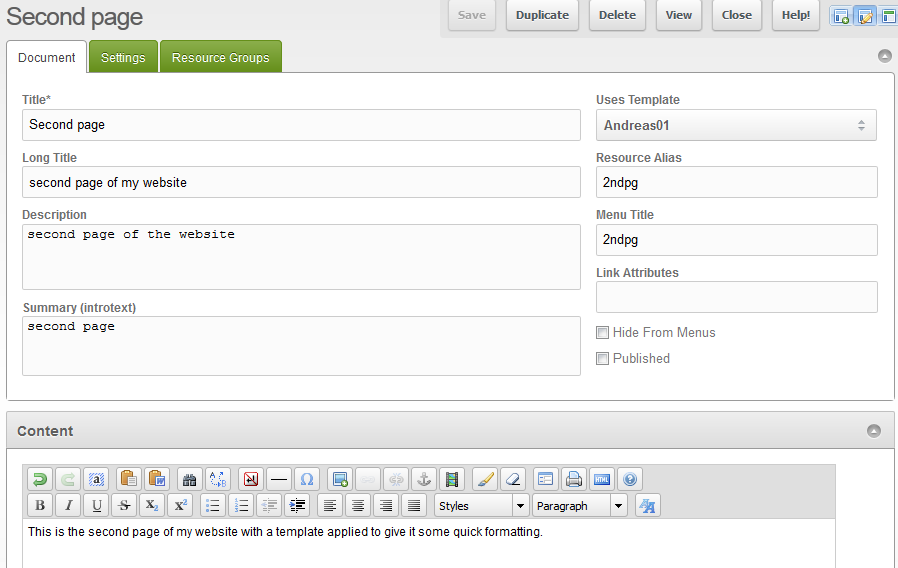
Task: Collapse the Content panel
Action: [x=874, y=431]
